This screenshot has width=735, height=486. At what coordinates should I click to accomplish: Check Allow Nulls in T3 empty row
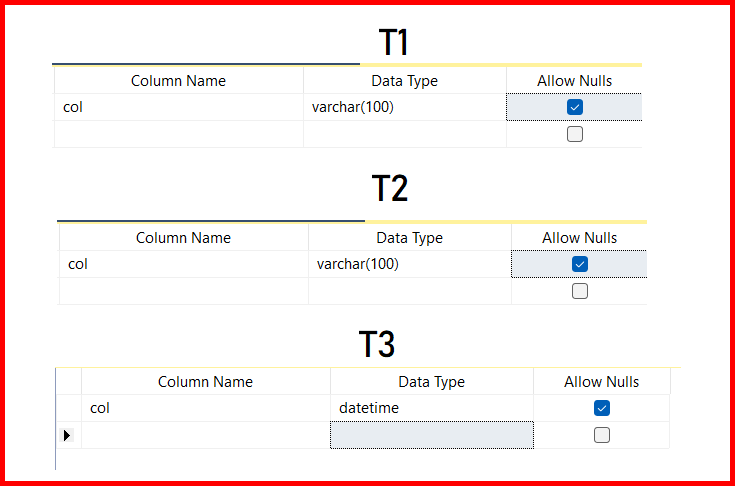[x=602, y=435]
